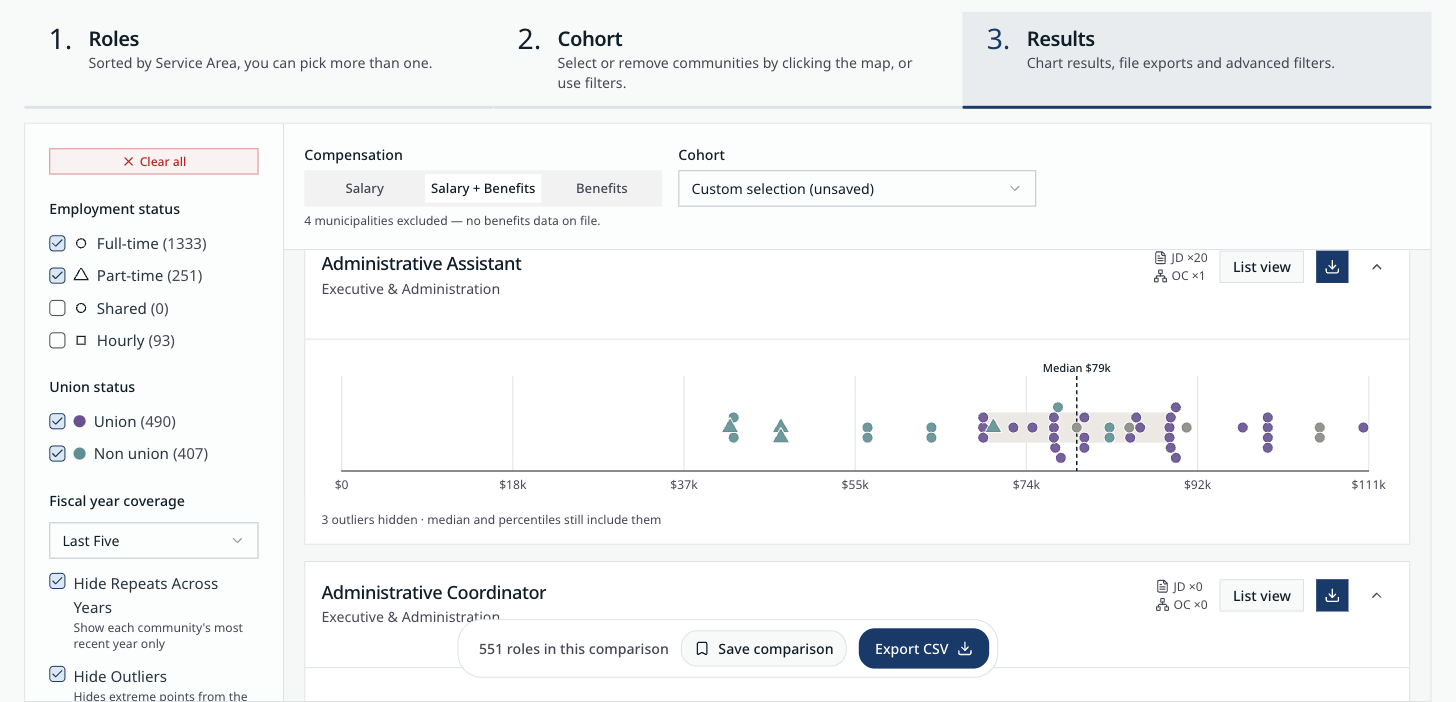Toggle the Full-time (1333) checkbox
This screenshot has width=1456, height=702.
(58, 243)
